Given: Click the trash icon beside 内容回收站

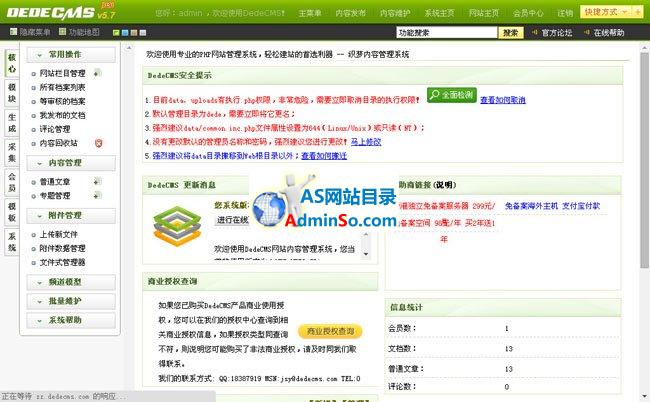Looking at the screenshot, I should [98, 143].
